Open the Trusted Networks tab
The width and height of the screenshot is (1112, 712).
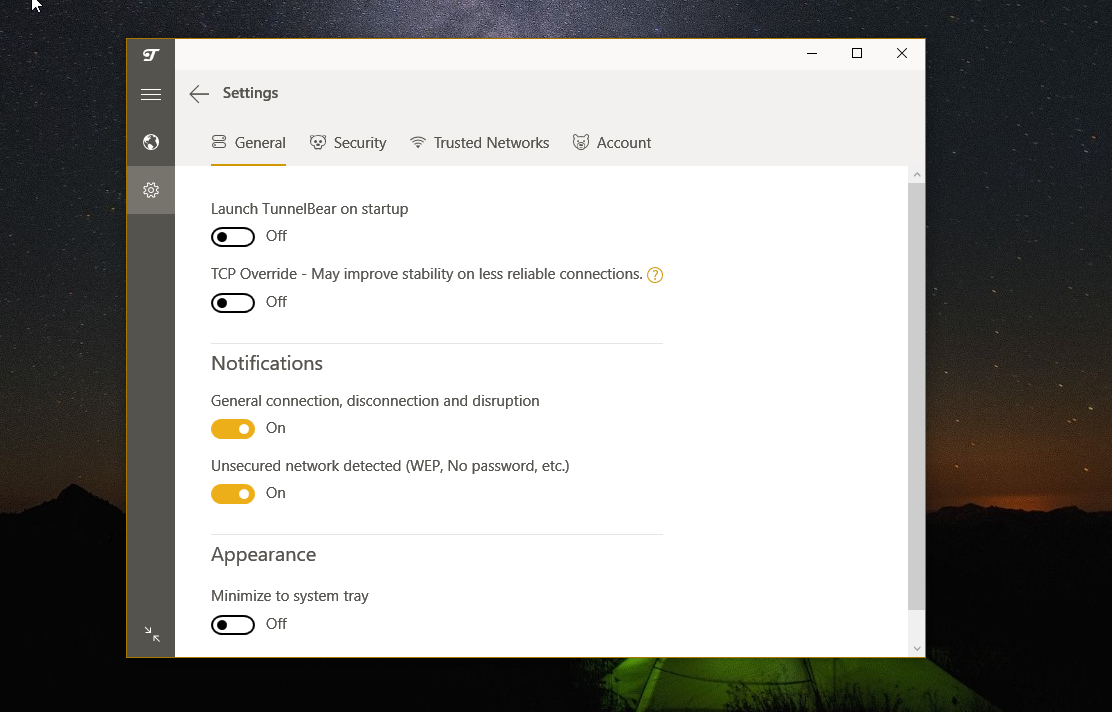tap(479, 143)
